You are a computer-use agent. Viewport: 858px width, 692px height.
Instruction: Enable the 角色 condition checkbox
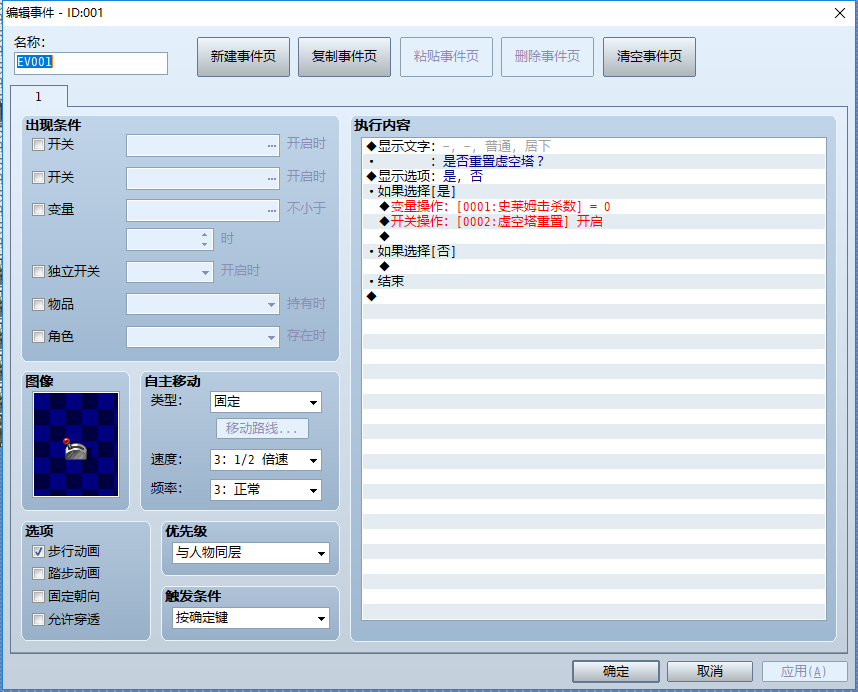point(38,336)
